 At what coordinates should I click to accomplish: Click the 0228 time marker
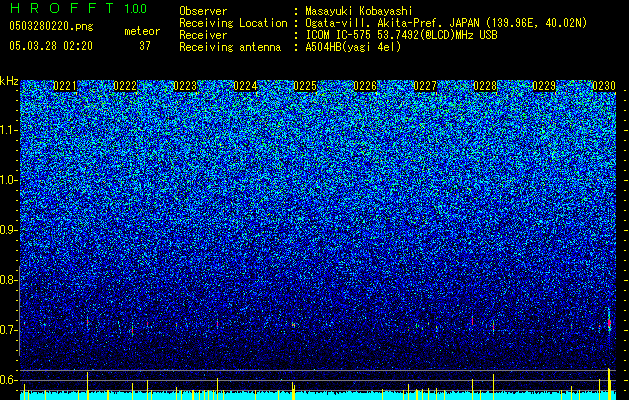tap(485, 86)
